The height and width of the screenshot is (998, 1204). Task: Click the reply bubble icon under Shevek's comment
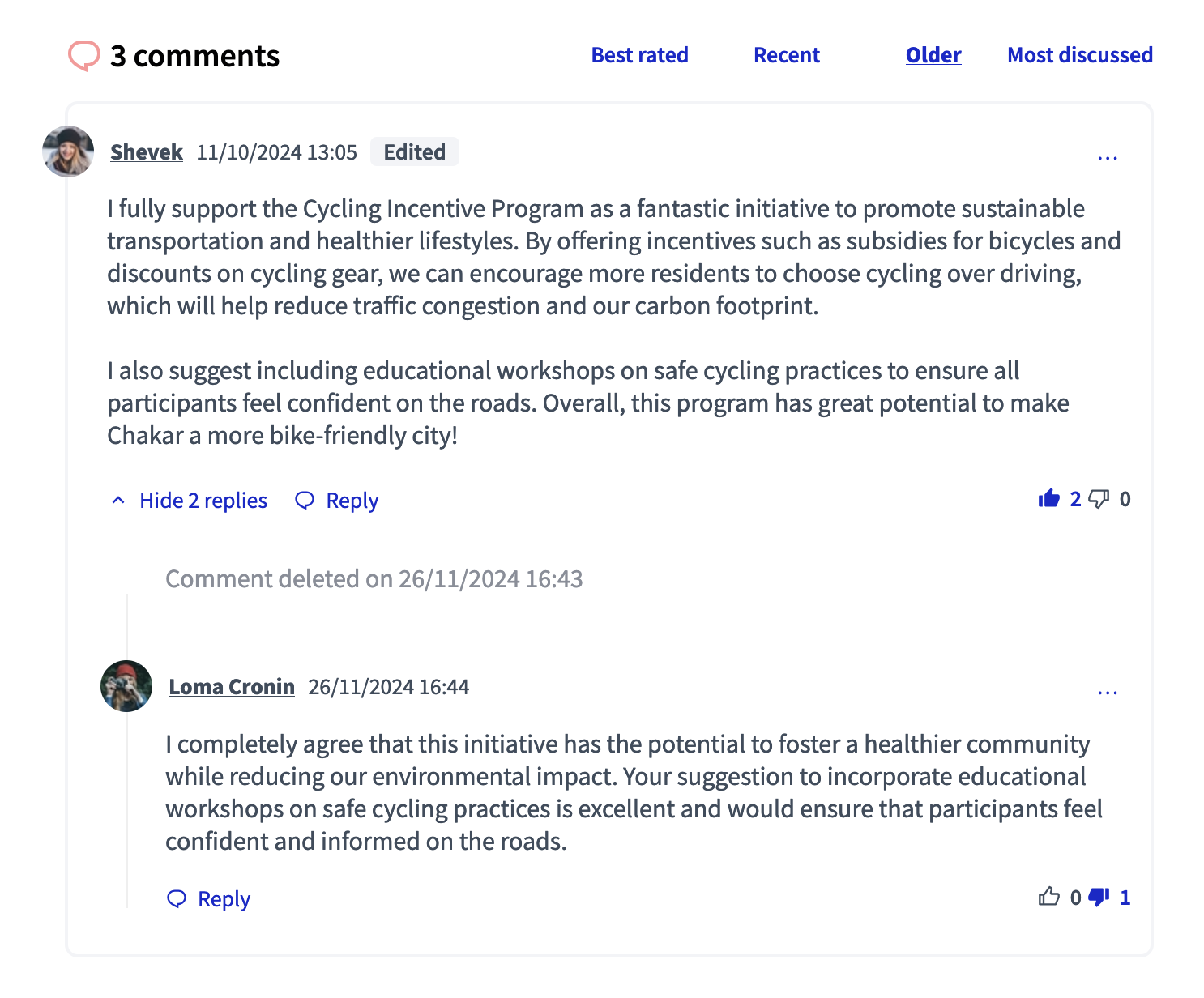click(305, 500)
